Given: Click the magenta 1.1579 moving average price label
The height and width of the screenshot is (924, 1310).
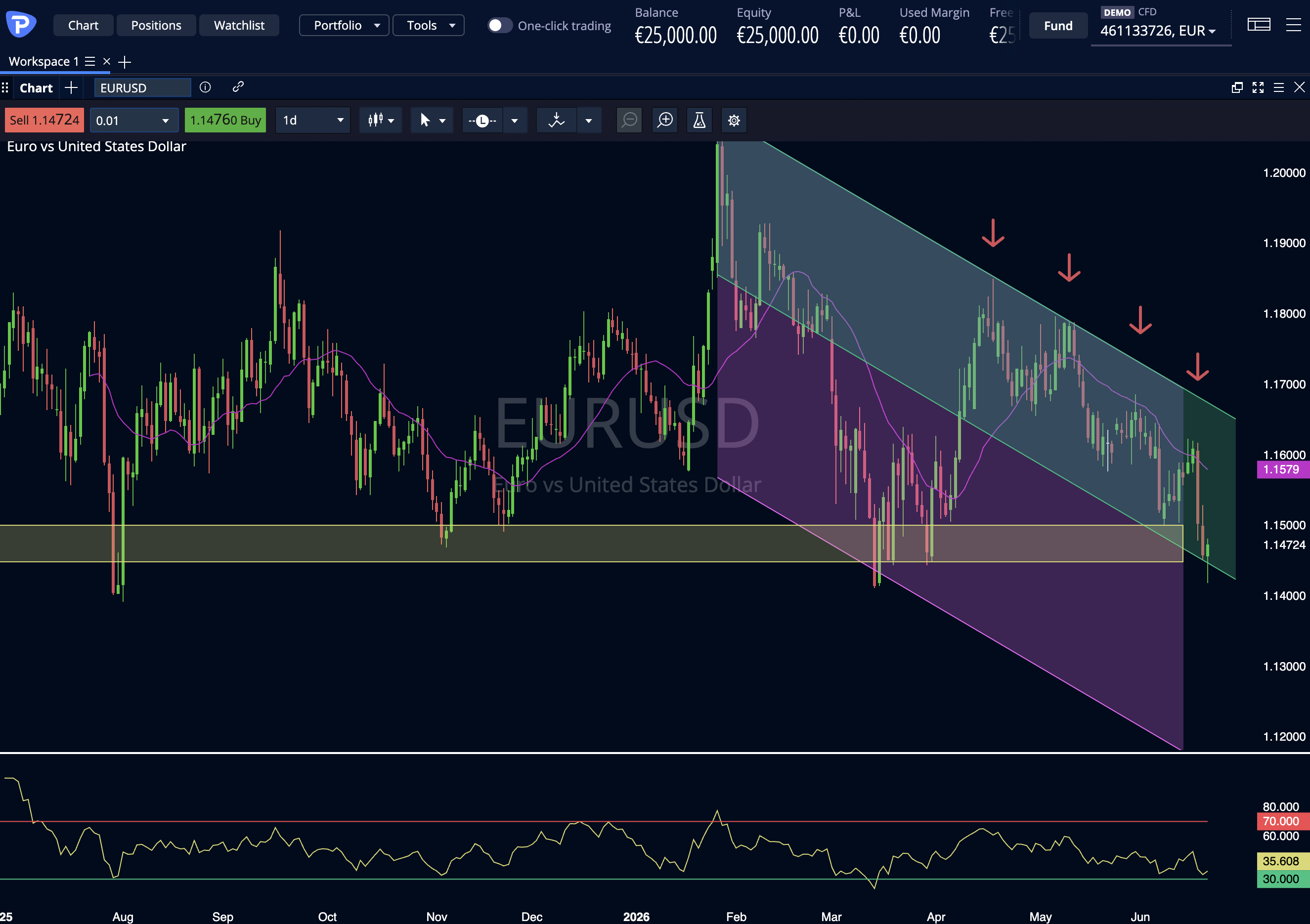Looking at the screenshot, I should [x=1283, y=469].
